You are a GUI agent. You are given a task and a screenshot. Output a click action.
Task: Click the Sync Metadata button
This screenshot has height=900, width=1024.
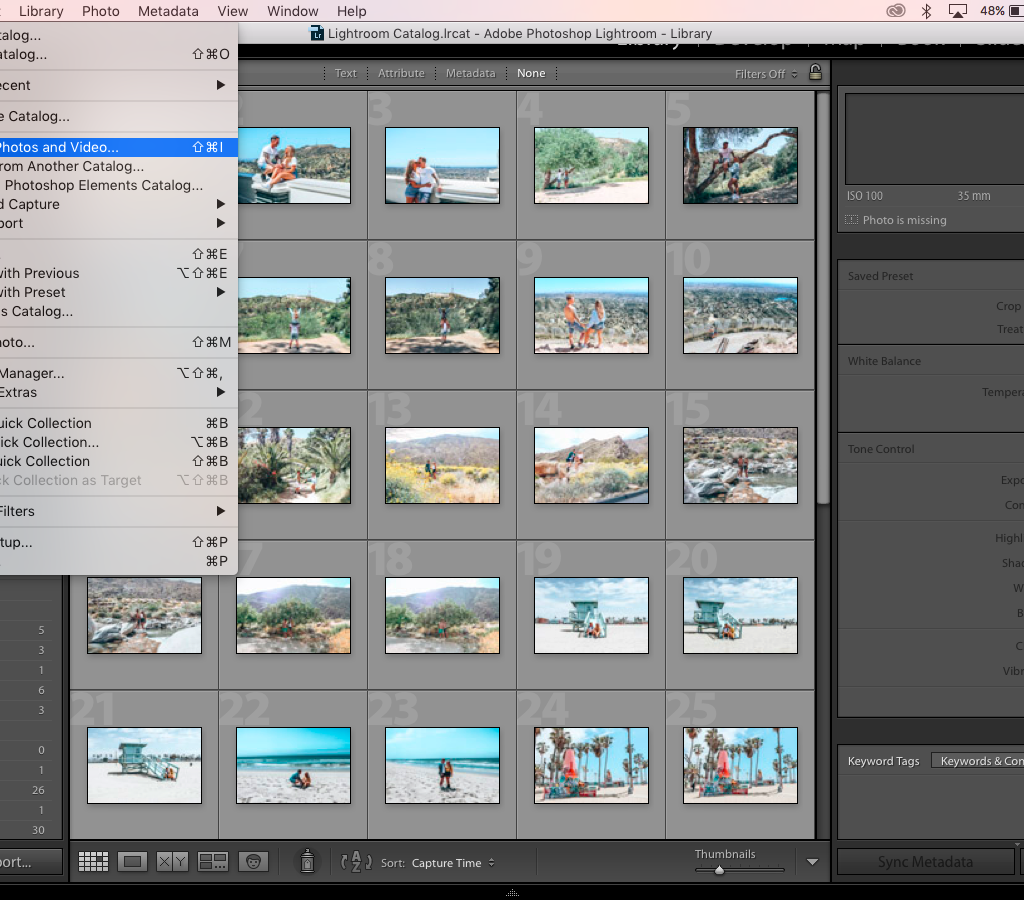coord(925,862)
